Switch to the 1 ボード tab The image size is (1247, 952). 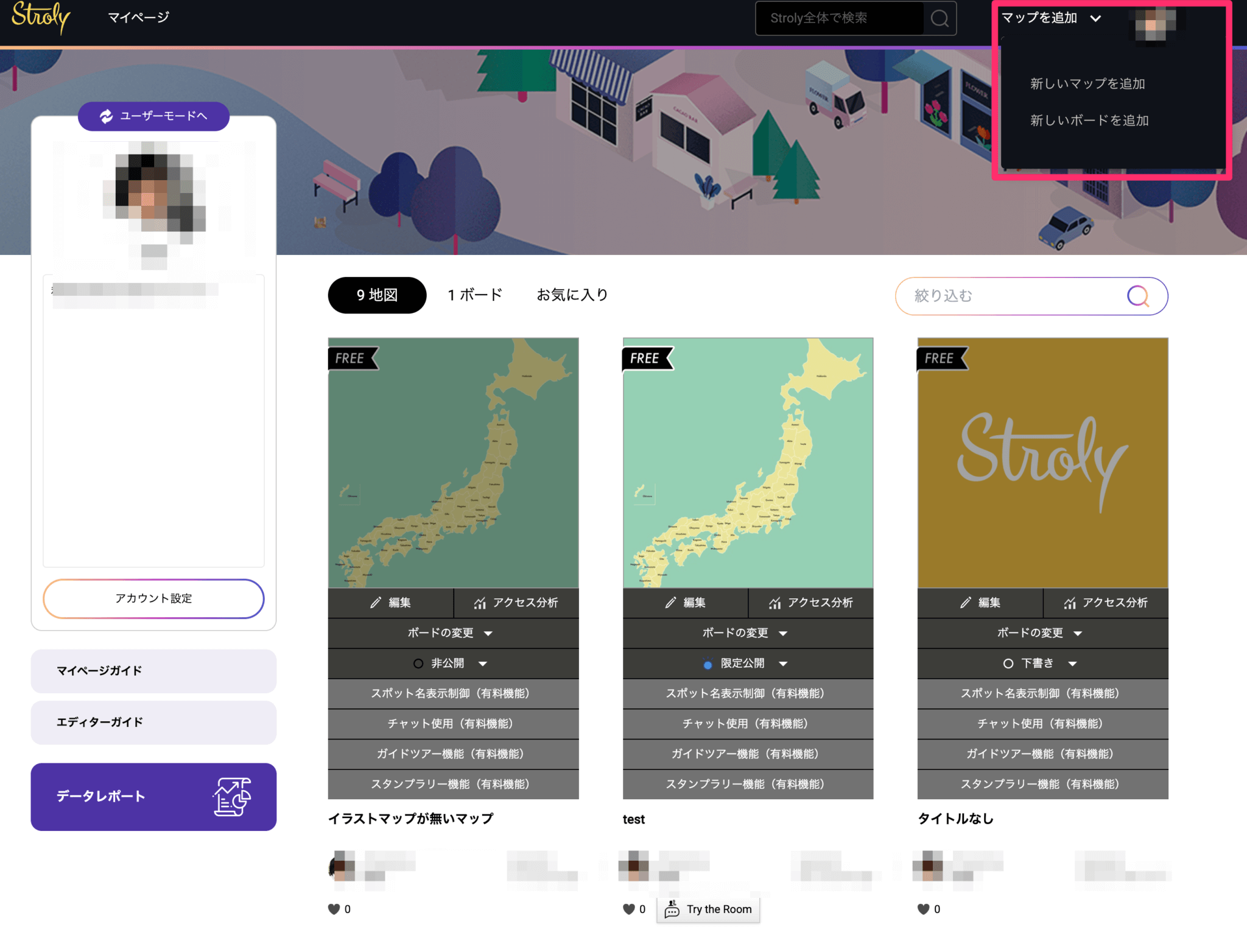click(474, 295)
